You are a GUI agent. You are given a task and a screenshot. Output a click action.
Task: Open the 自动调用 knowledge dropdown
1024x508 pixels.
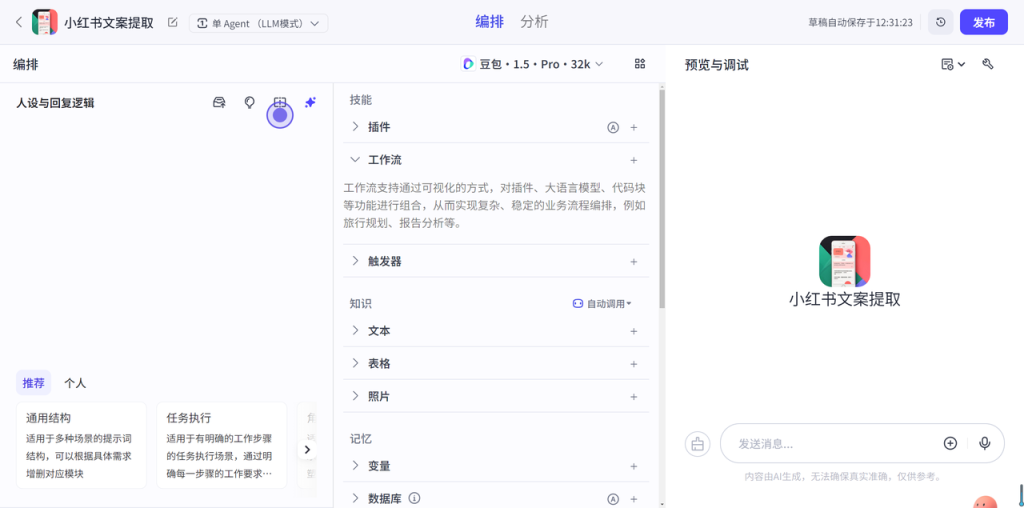tap(601, 304)
